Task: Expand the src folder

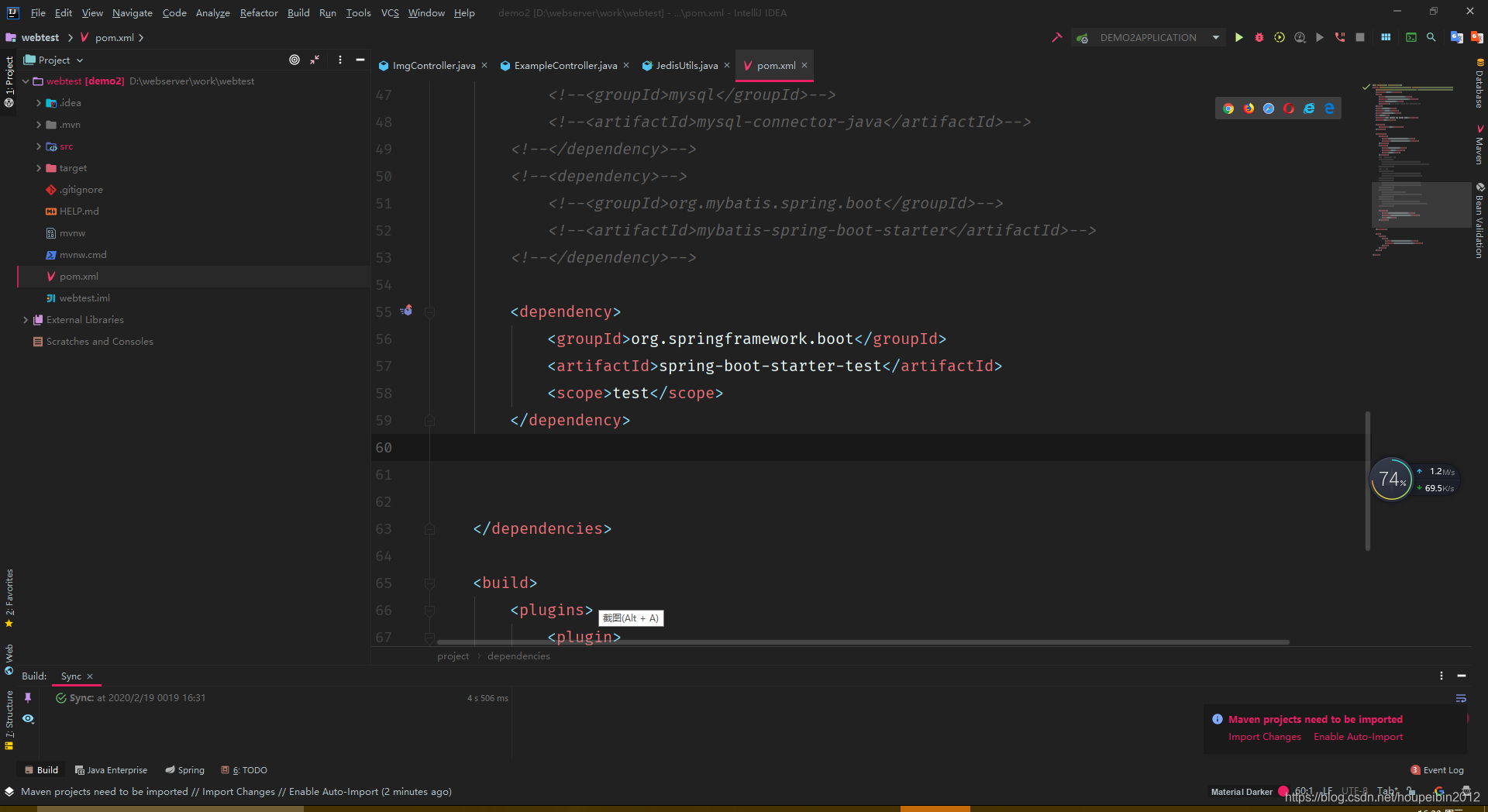Action: click(x=39, y=146)
